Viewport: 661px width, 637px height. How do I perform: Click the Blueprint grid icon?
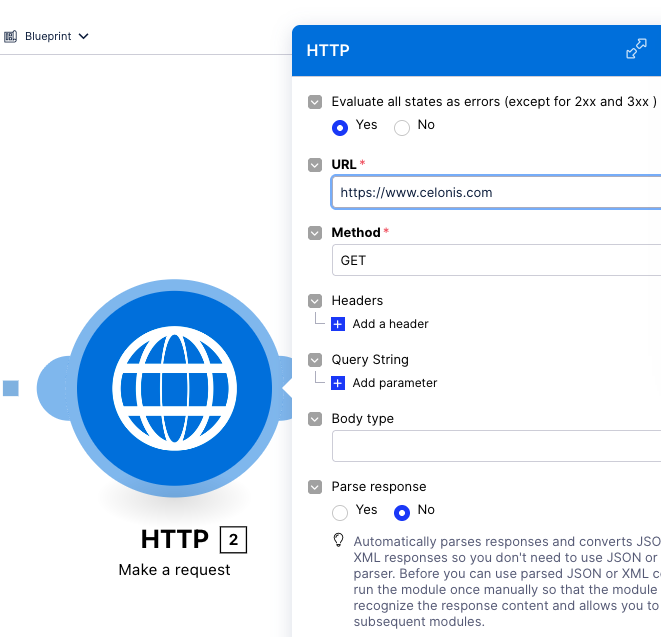[x=11, y=36]
